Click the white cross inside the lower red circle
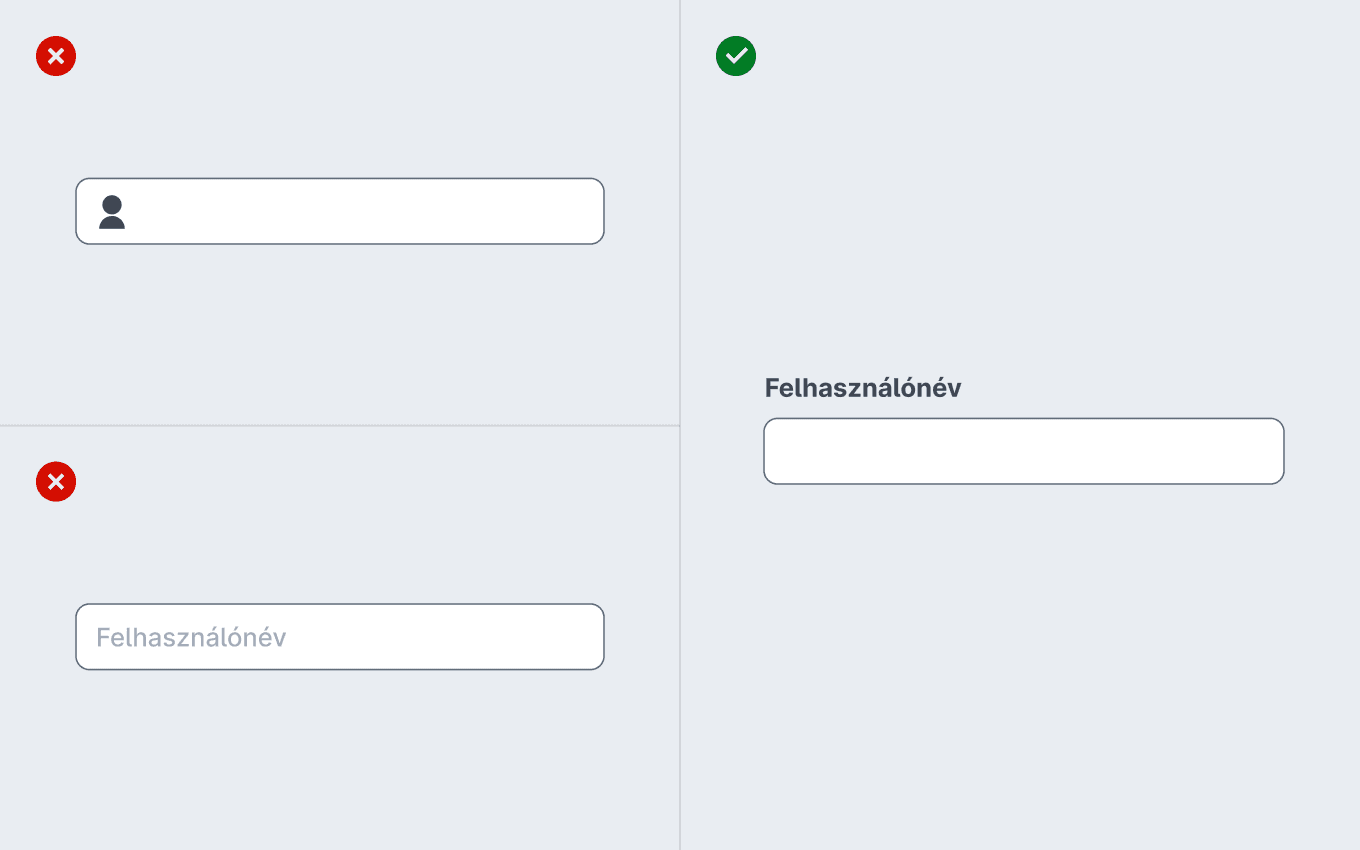Viewport: 1360px width, 850px height. [x=56, y=482]
